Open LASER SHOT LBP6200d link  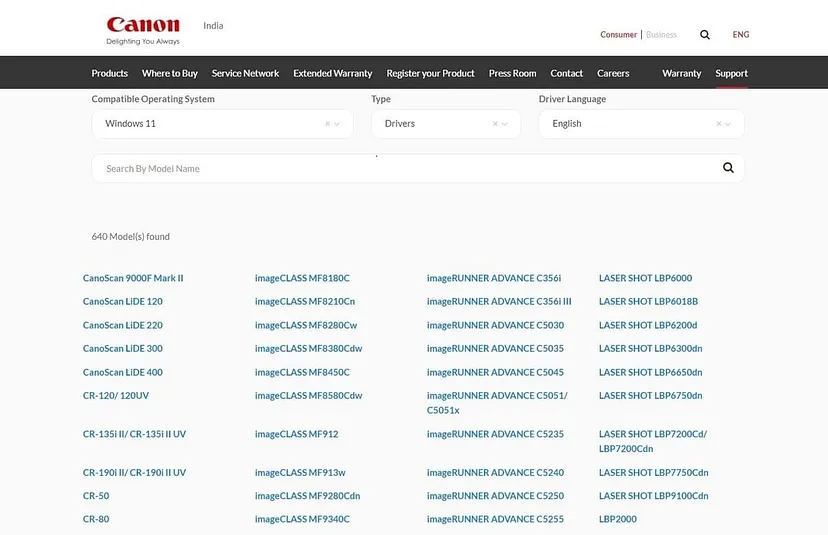pos(648,325)
